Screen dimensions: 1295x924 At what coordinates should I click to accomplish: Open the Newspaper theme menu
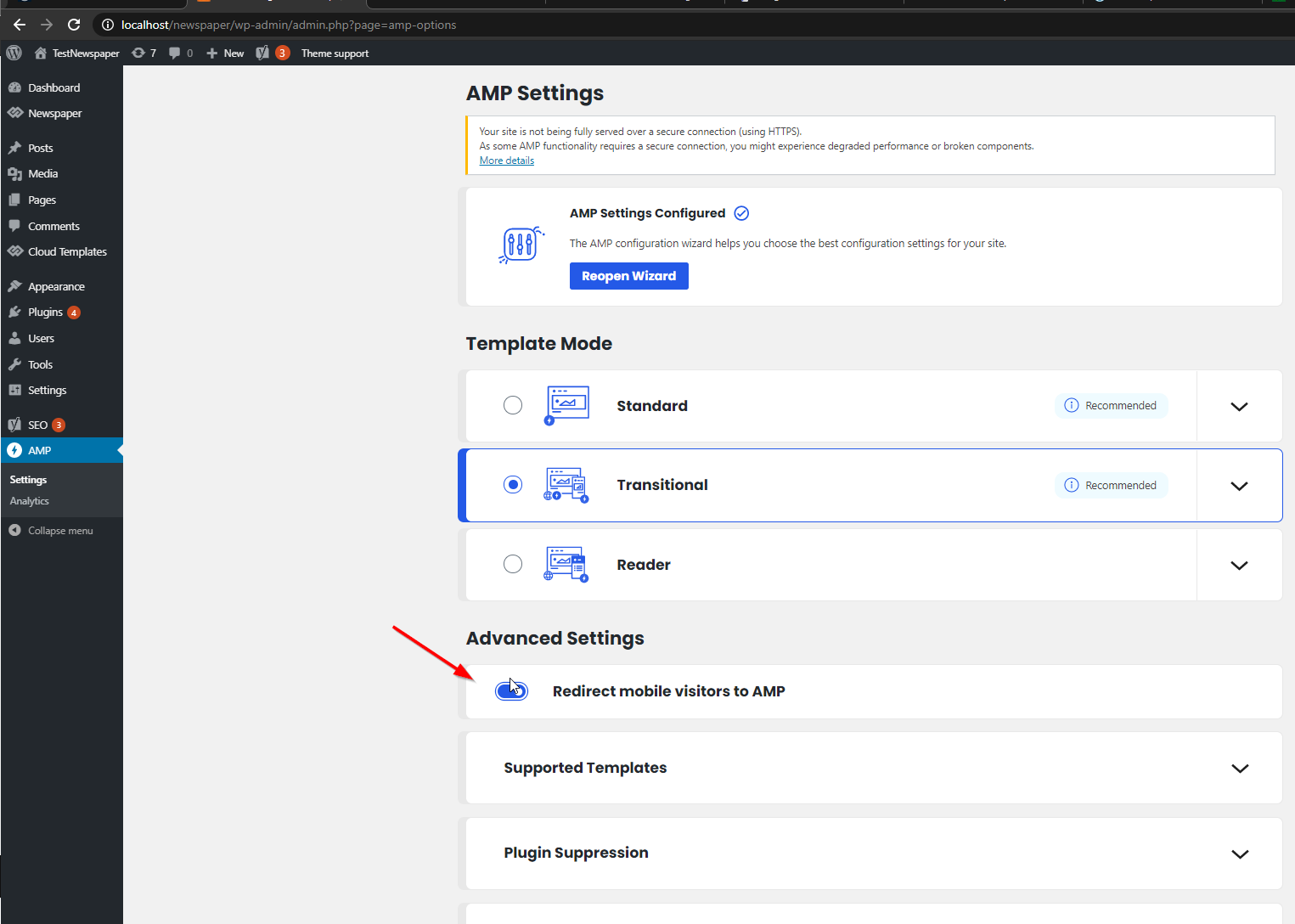click(61, 113)
